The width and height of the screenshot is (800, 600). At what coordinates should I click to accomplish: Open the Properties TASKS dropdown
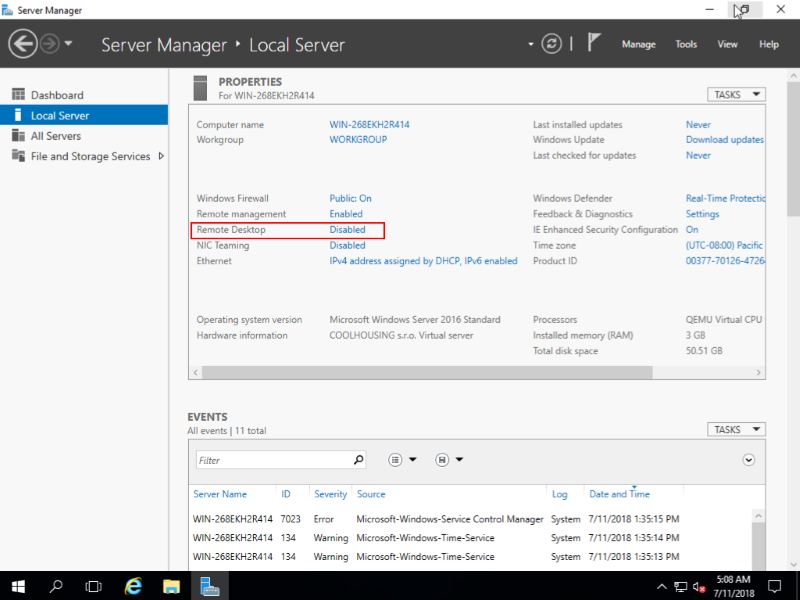coord(736,94)
